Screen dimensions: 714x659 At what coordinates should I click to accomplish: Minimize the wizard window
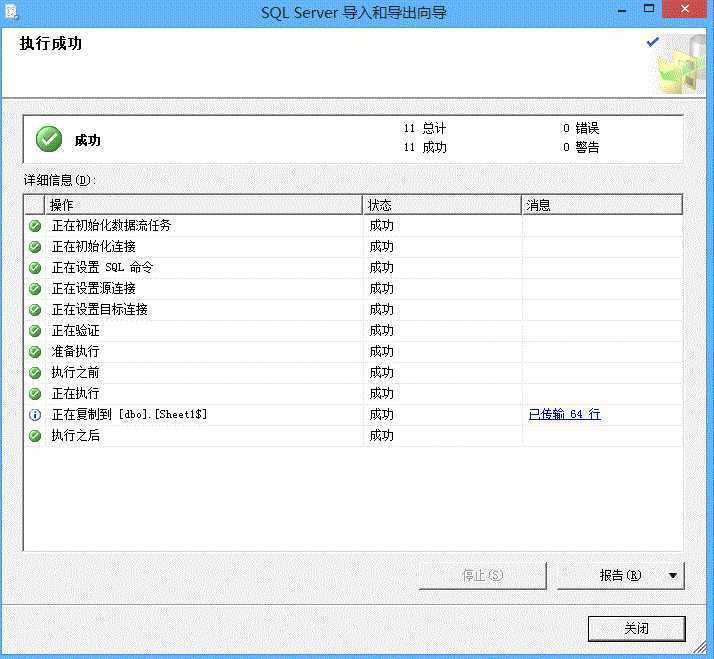[622, 9]
